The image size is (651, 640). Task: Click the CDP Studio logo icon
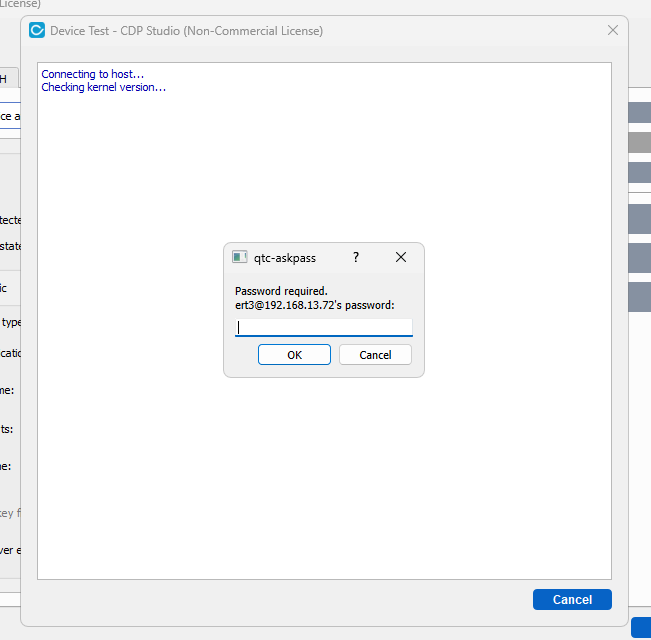pyautogui.click(x=37, y=30)
